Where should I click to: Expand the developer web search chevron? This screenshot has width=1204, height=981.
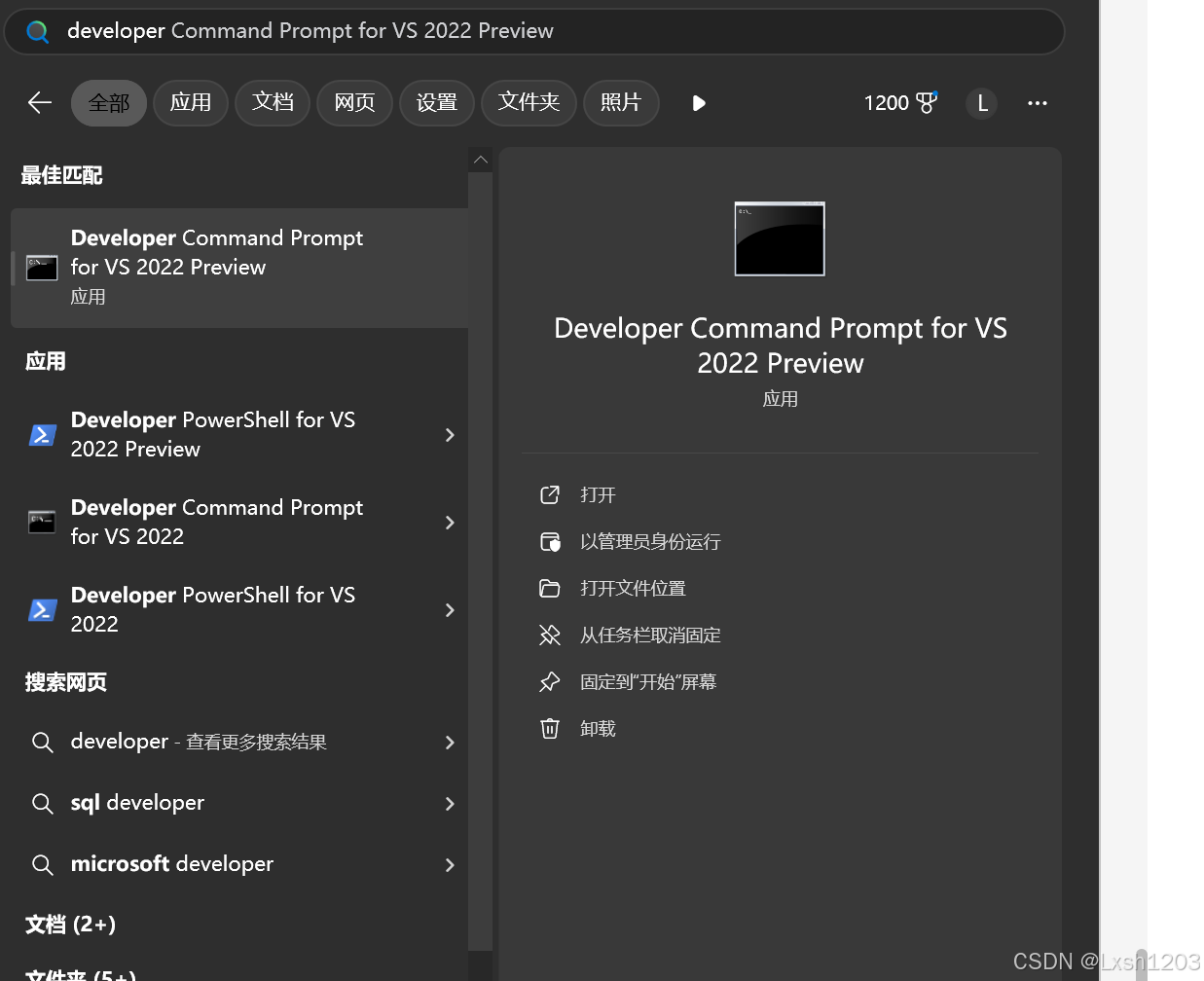point(450,743)
